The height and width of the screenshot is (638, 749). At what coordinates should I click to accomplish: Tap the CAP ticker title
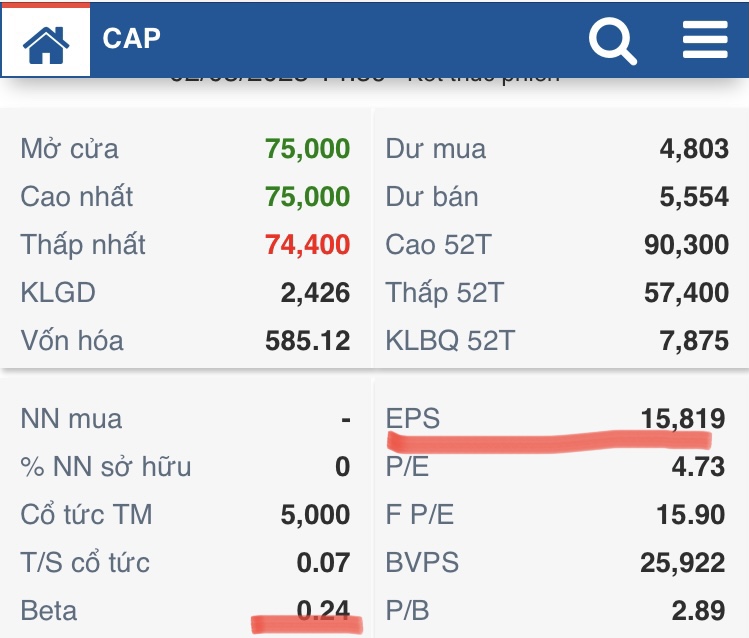(131, 39)
